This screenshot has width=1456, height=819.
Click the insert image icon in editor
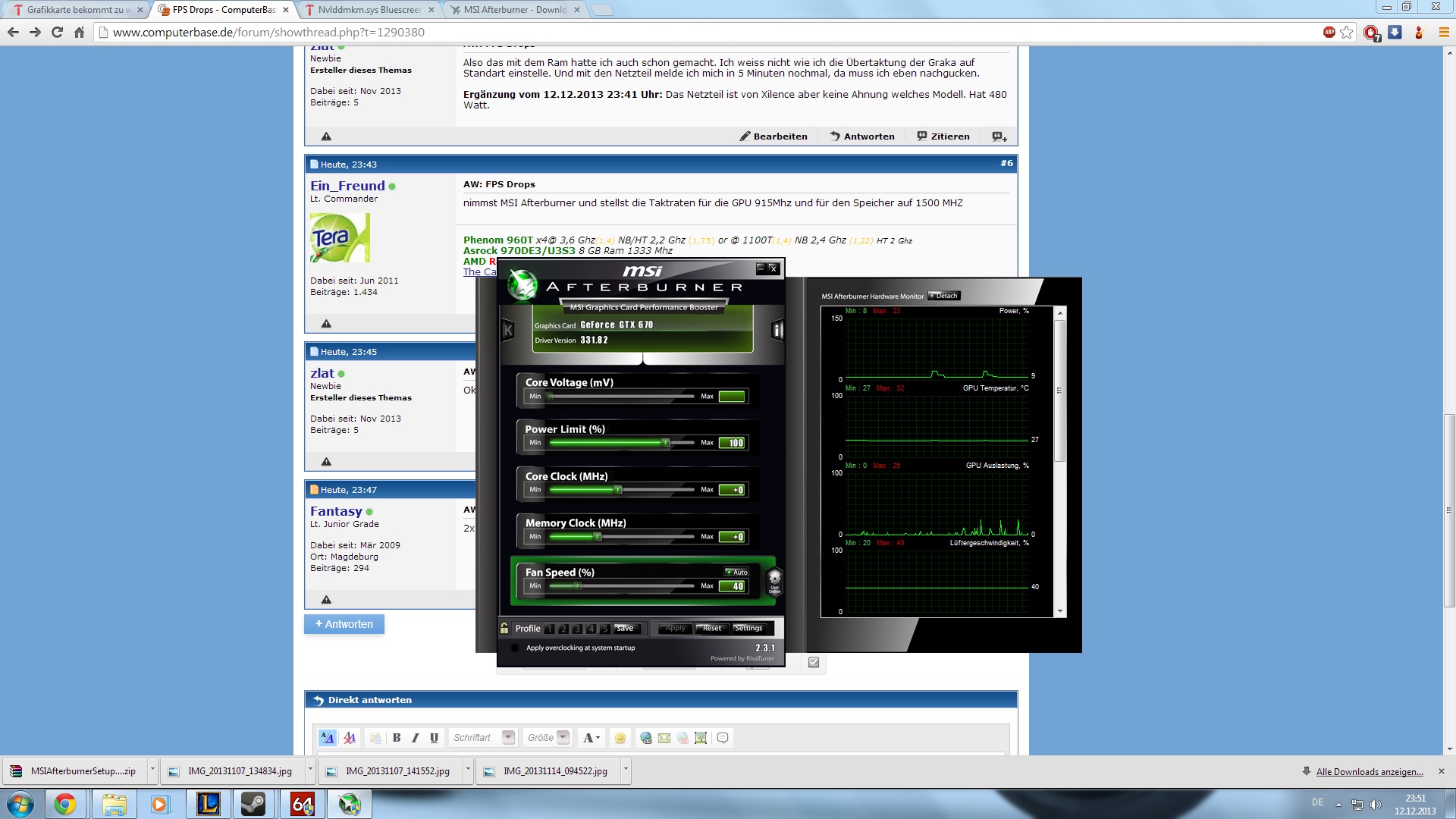click(701, 738)
